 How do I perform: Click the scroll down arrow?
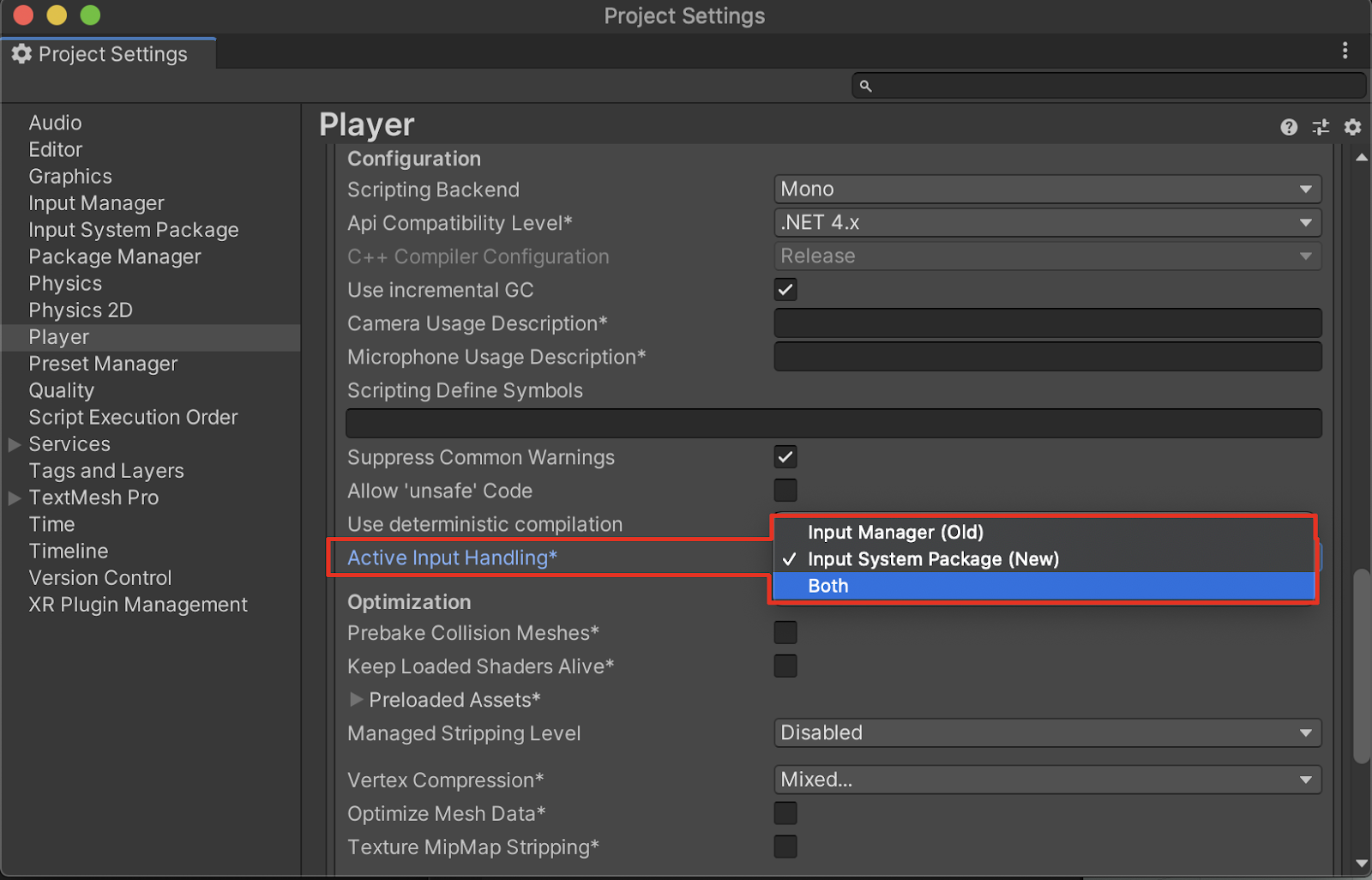pyautogui.click(x=1361, y=863)
